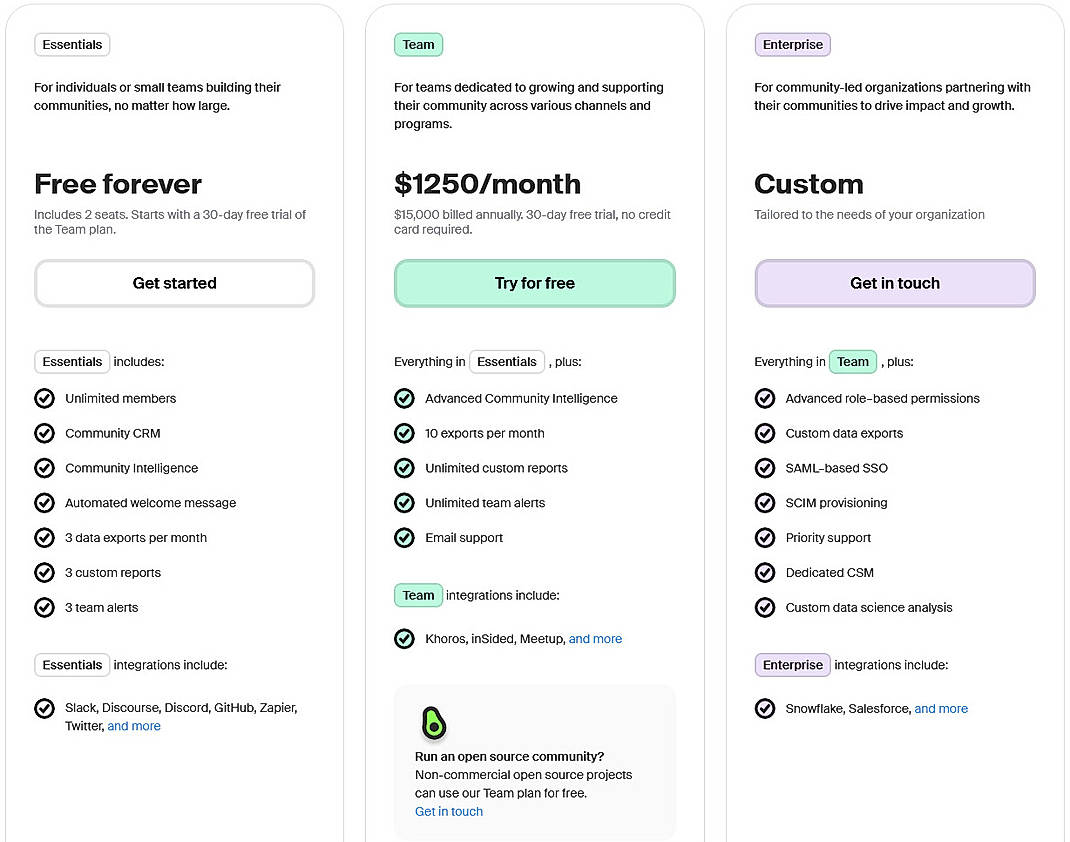The width and height of the screenshot is (1070, 842).
Task: Click the checkmark next to Dedicated CSM
Action: pyautogui.click(x=765, y=572)
